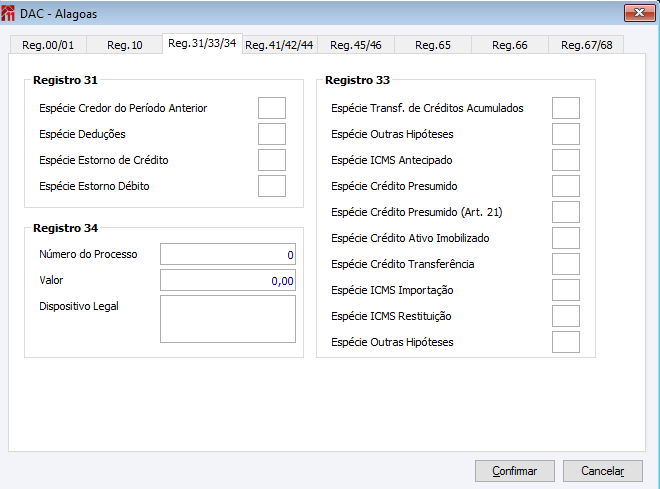Viewport: 660px width, 489px height.
Task: Select the Reg.67/68 tab
Action: [x=587, y=45]
